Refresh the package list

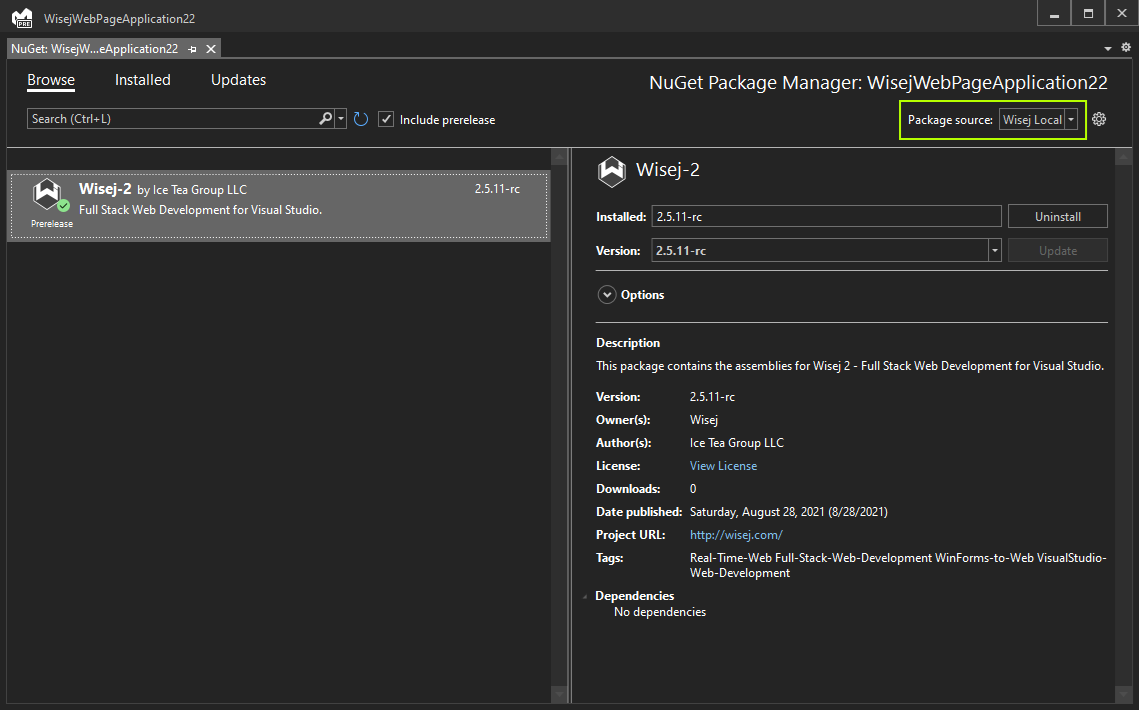(361, 119)
